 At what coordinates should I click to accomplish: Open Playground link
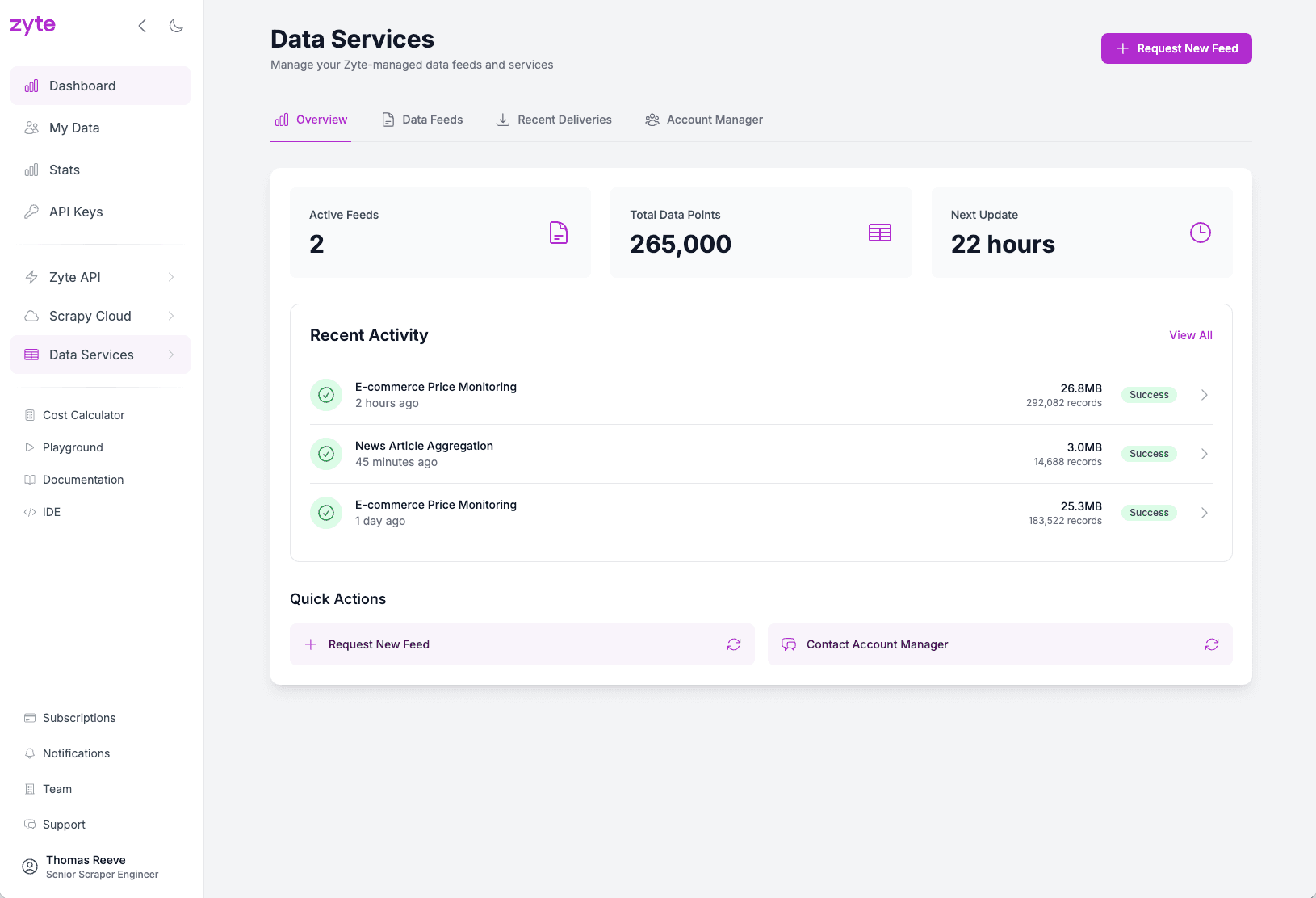73,447
